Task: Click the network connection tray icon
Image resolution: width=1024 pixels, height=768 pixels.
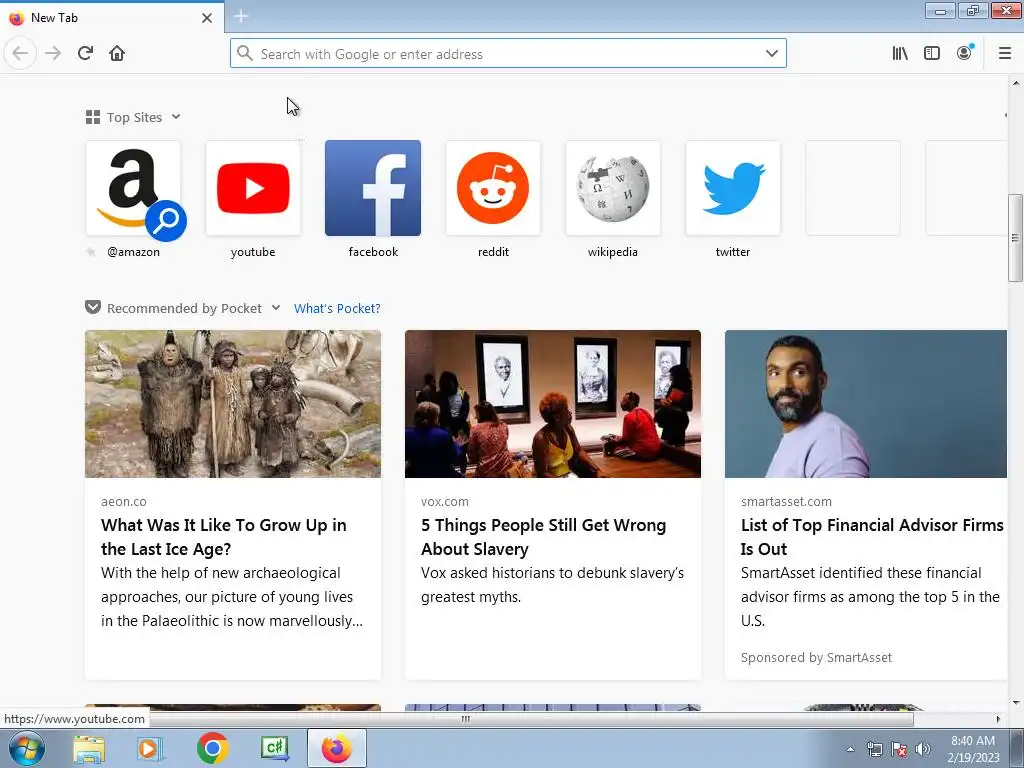Action: point(874,749)
